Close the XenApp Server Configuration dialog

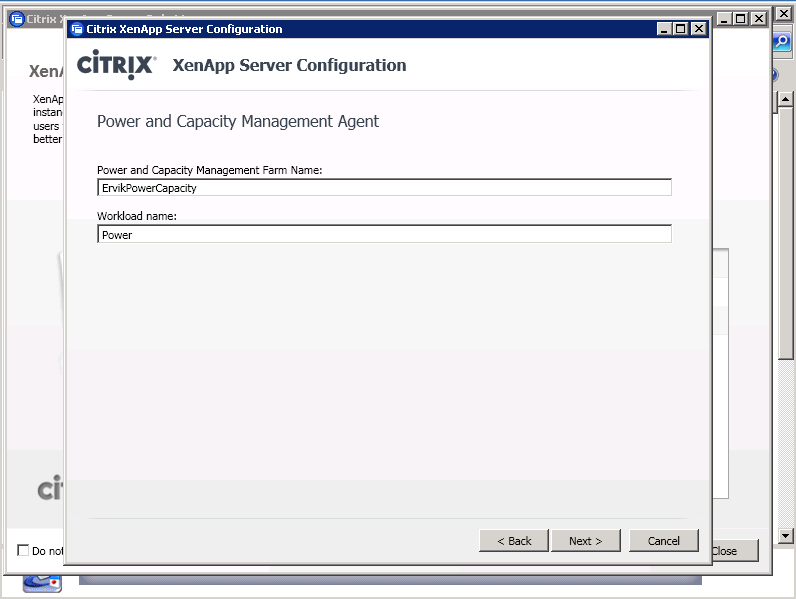pyautogui.click(x=699, y=29)
